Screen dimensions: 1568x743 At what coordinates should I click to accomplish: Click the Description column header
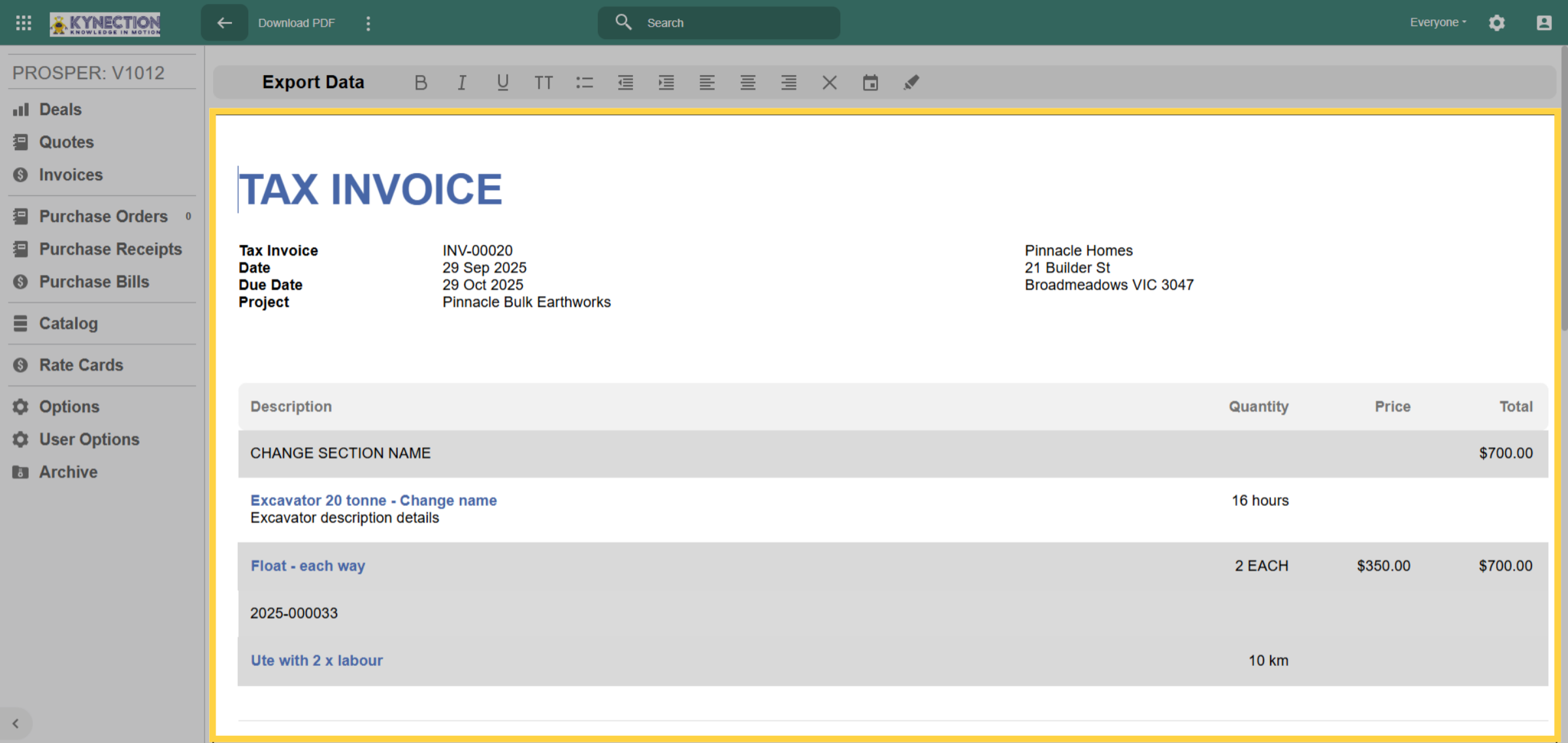[x=291, y=406]
